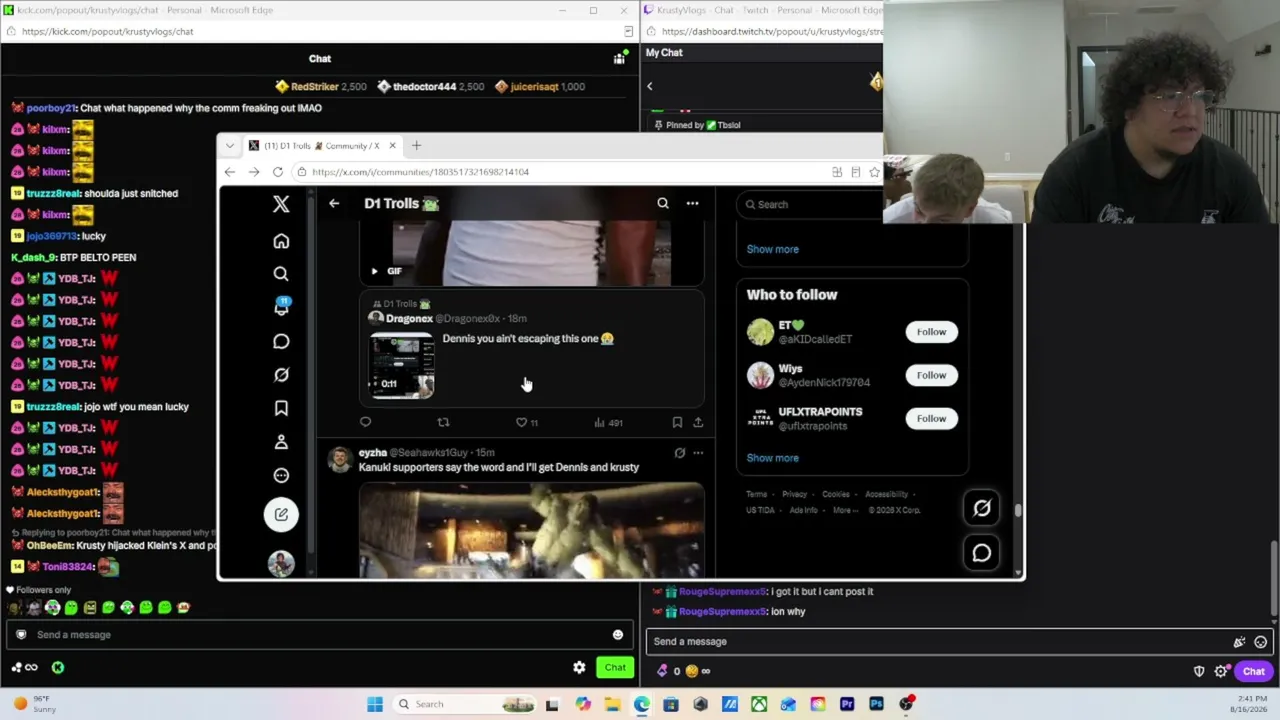Show more above Who to follow

pos(773,249)
